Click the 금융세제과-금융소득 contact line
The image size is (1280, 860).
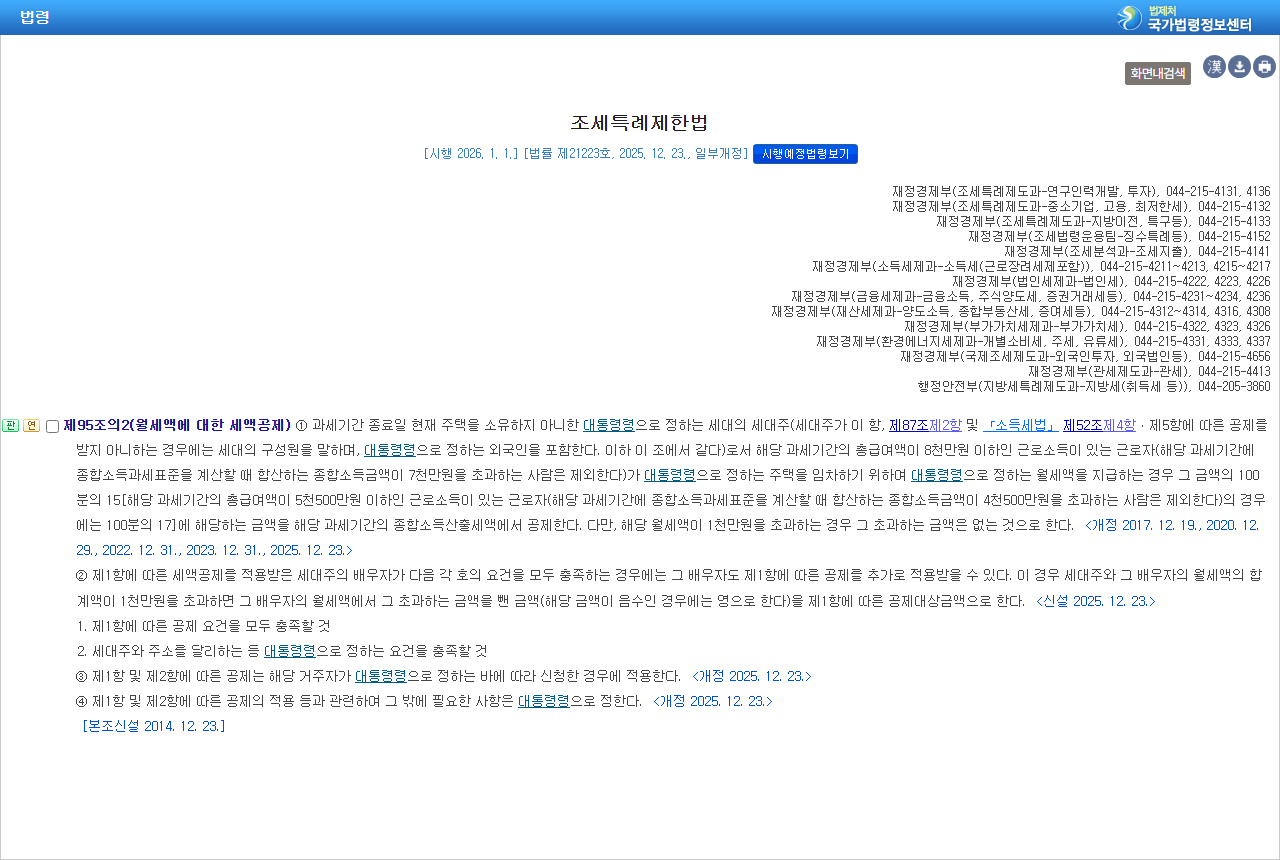click(x=1031, y=296)
